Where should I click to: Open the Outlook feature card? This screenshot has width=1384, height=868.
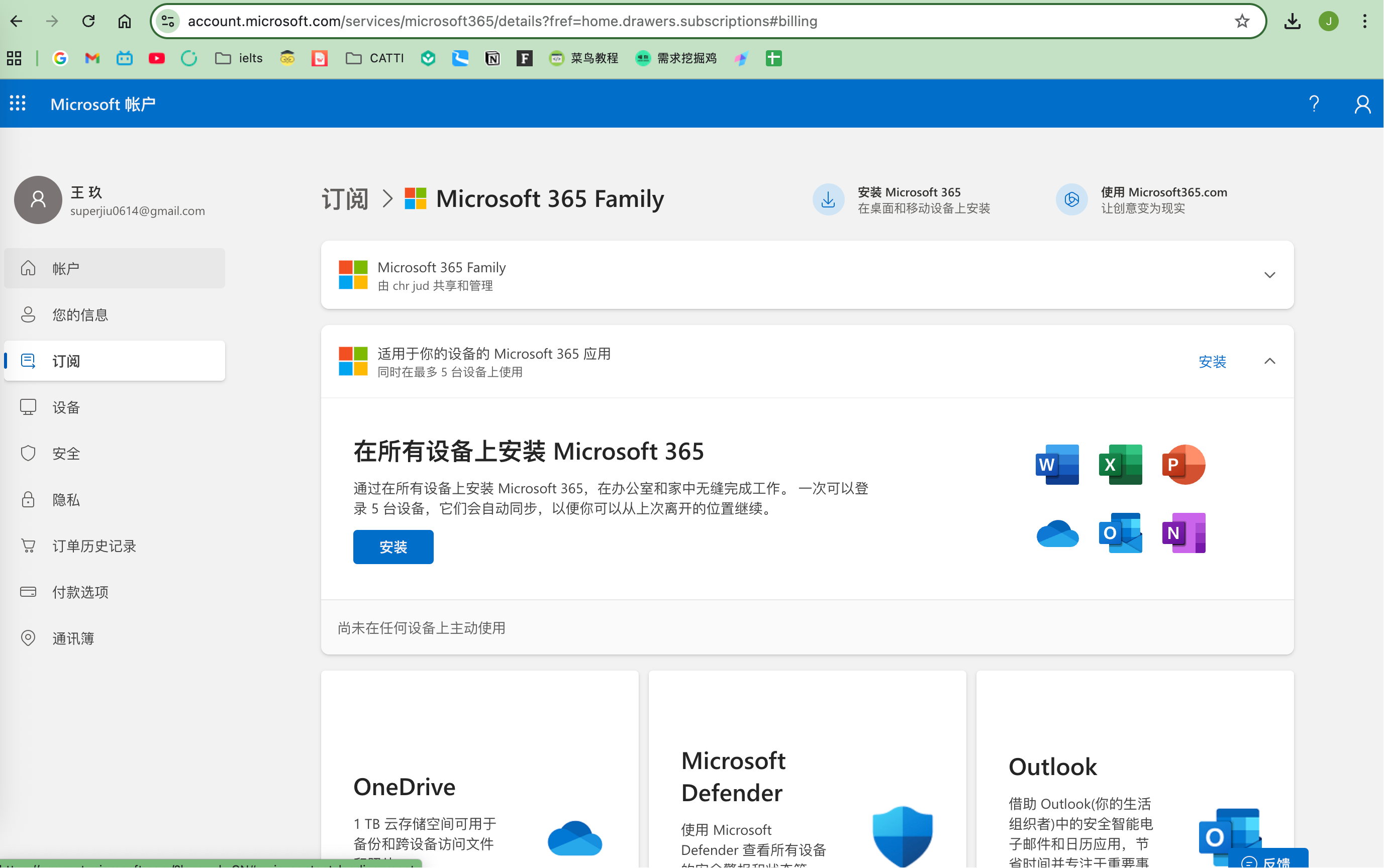point(1135,769)
